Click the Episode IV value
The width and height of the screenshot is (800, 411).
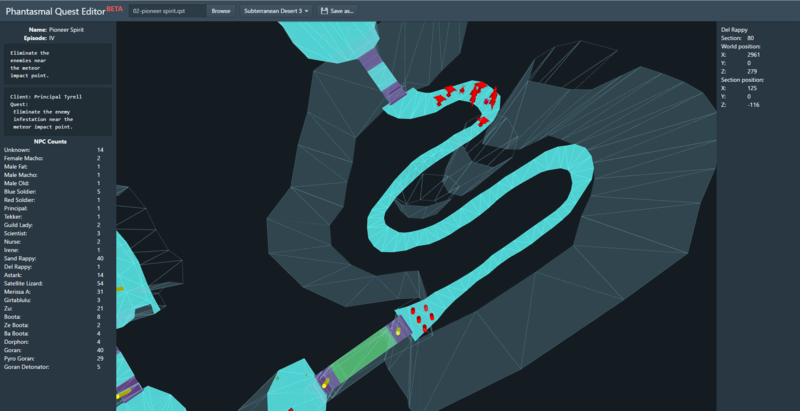52,38
